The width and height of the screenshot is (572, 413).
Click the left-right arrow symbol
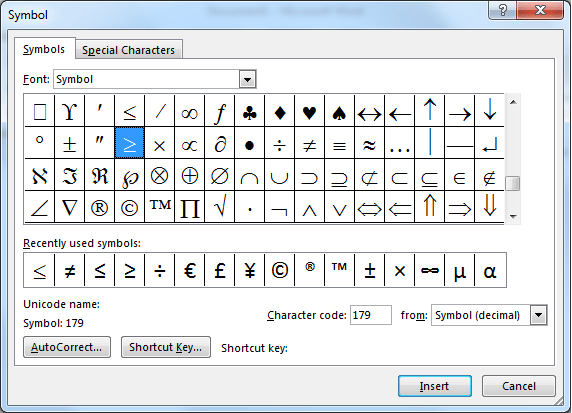[370, 111]
